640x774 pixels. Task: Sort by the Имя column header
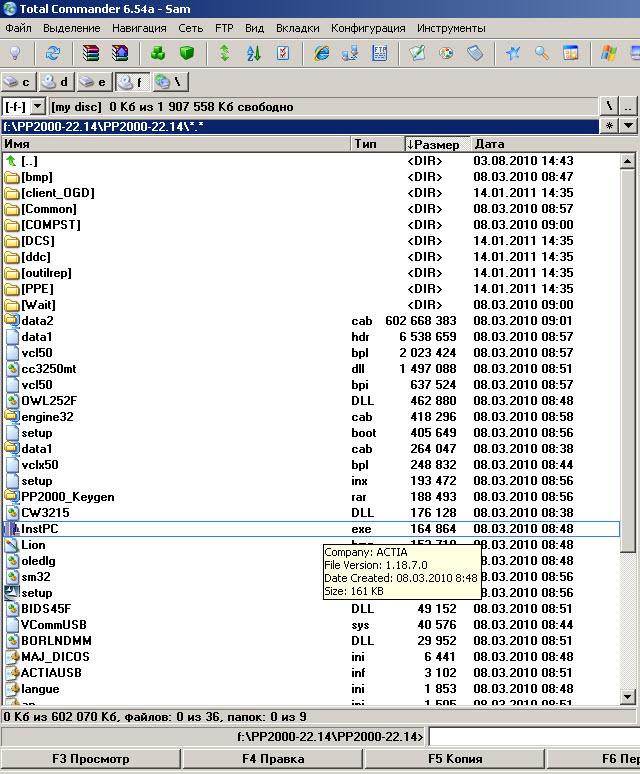175,144
